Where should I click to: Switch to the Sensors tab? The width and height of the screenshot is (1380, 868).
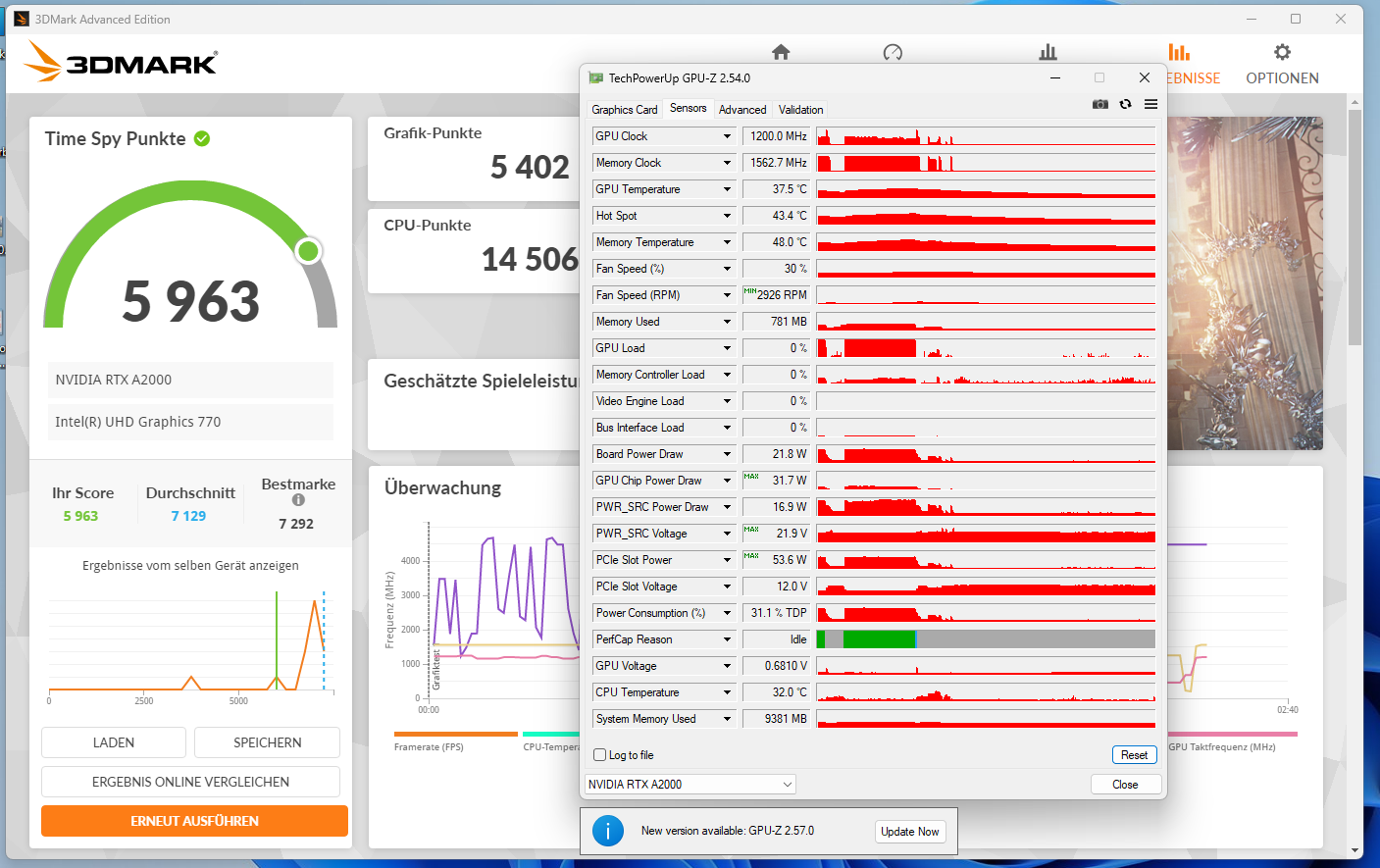coord(688,109)
